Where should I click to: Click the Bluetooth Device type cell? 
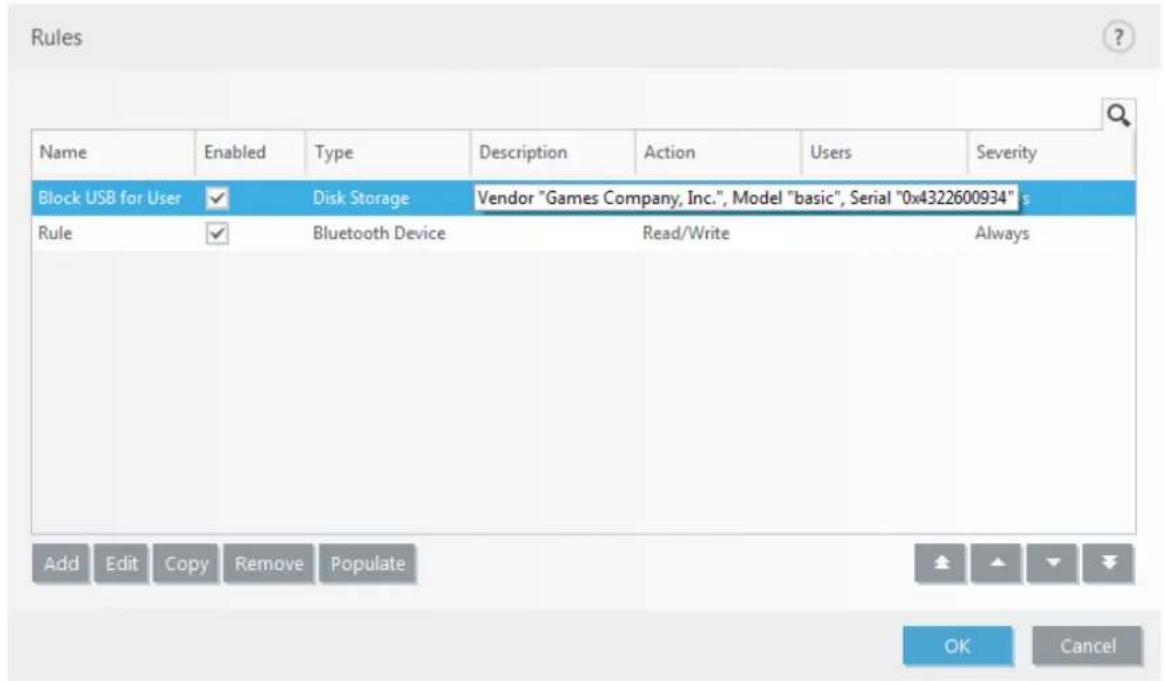click(379, 233)
